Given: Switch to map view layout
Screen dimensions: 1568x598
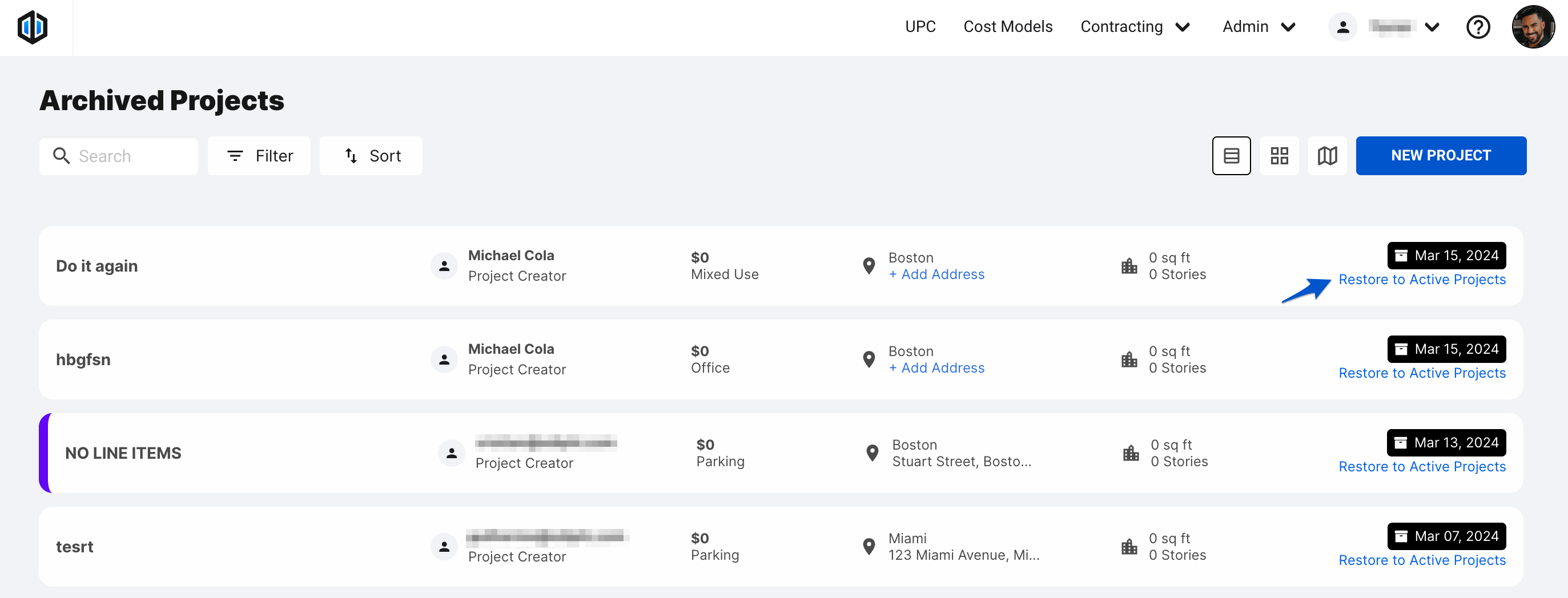Looking at the screenshot, I should [x=1327, y=156].
